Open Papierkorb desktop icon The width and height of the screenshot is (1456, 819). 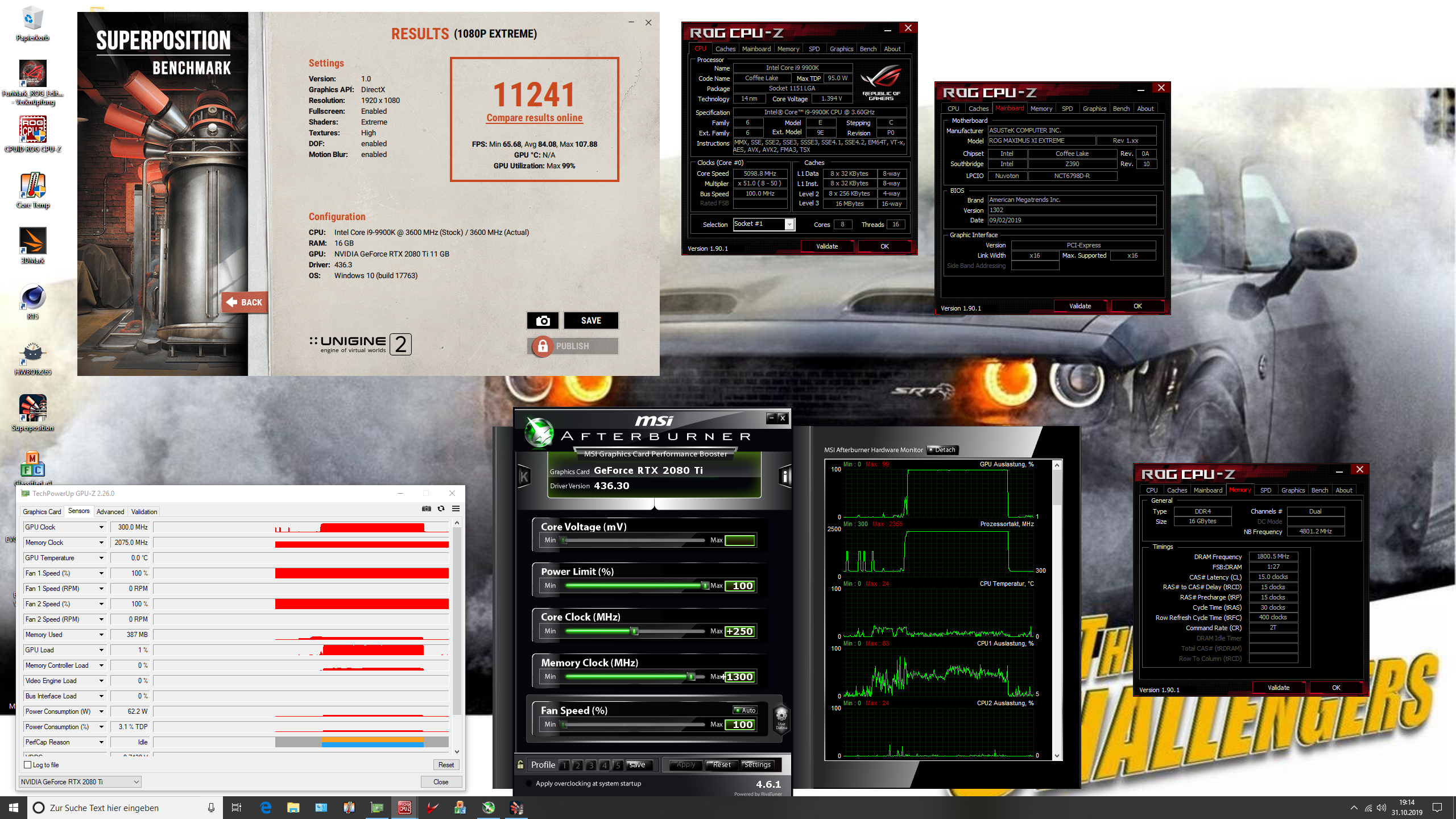point(32,23)
